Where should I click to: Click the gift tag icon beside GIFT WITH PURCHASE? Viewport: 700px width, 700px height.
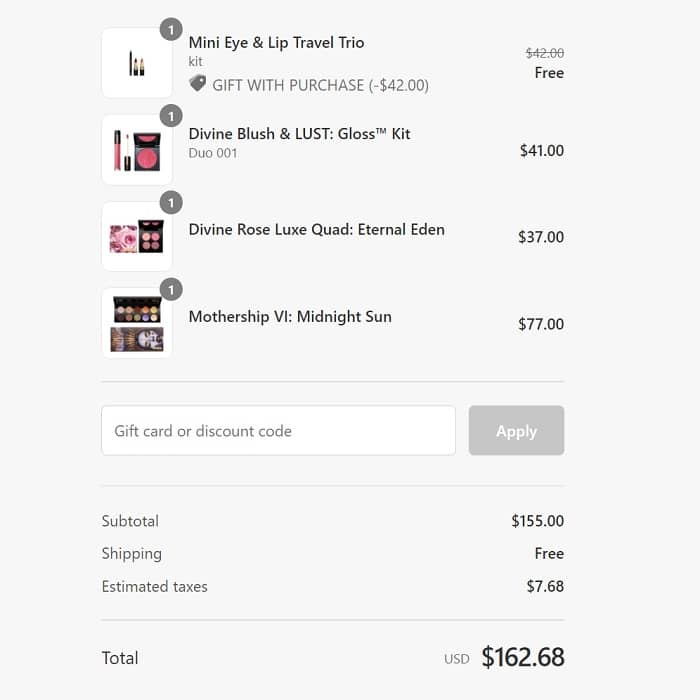[197, 84]
